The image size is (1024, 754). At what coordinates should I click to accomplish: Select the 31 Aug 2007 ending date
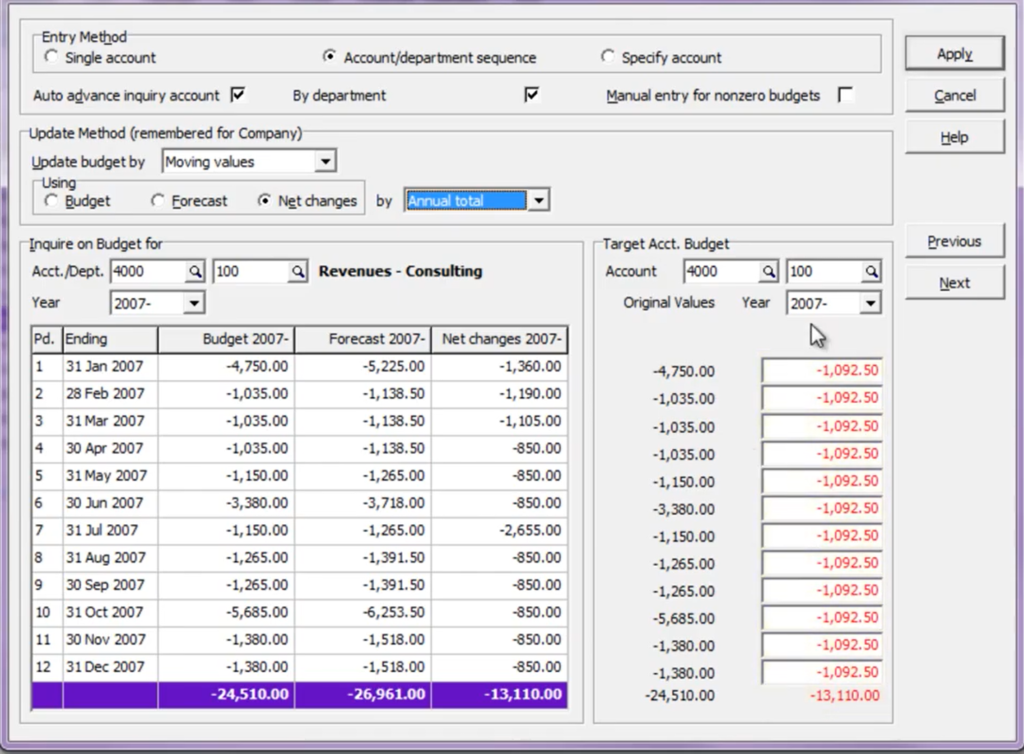click(x=104, y=558)
